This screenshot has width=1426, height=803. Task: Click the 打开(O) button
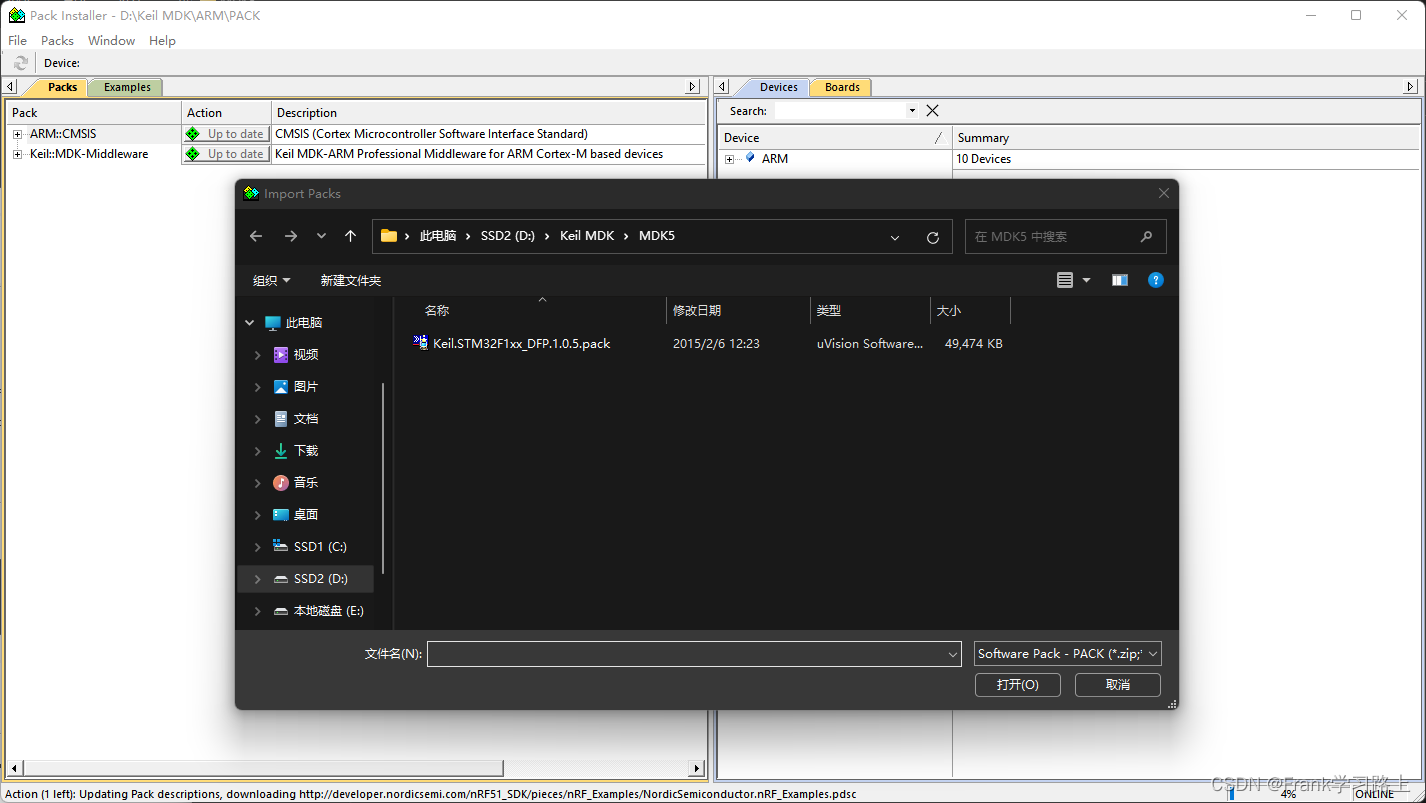[x=1018, y=685]
